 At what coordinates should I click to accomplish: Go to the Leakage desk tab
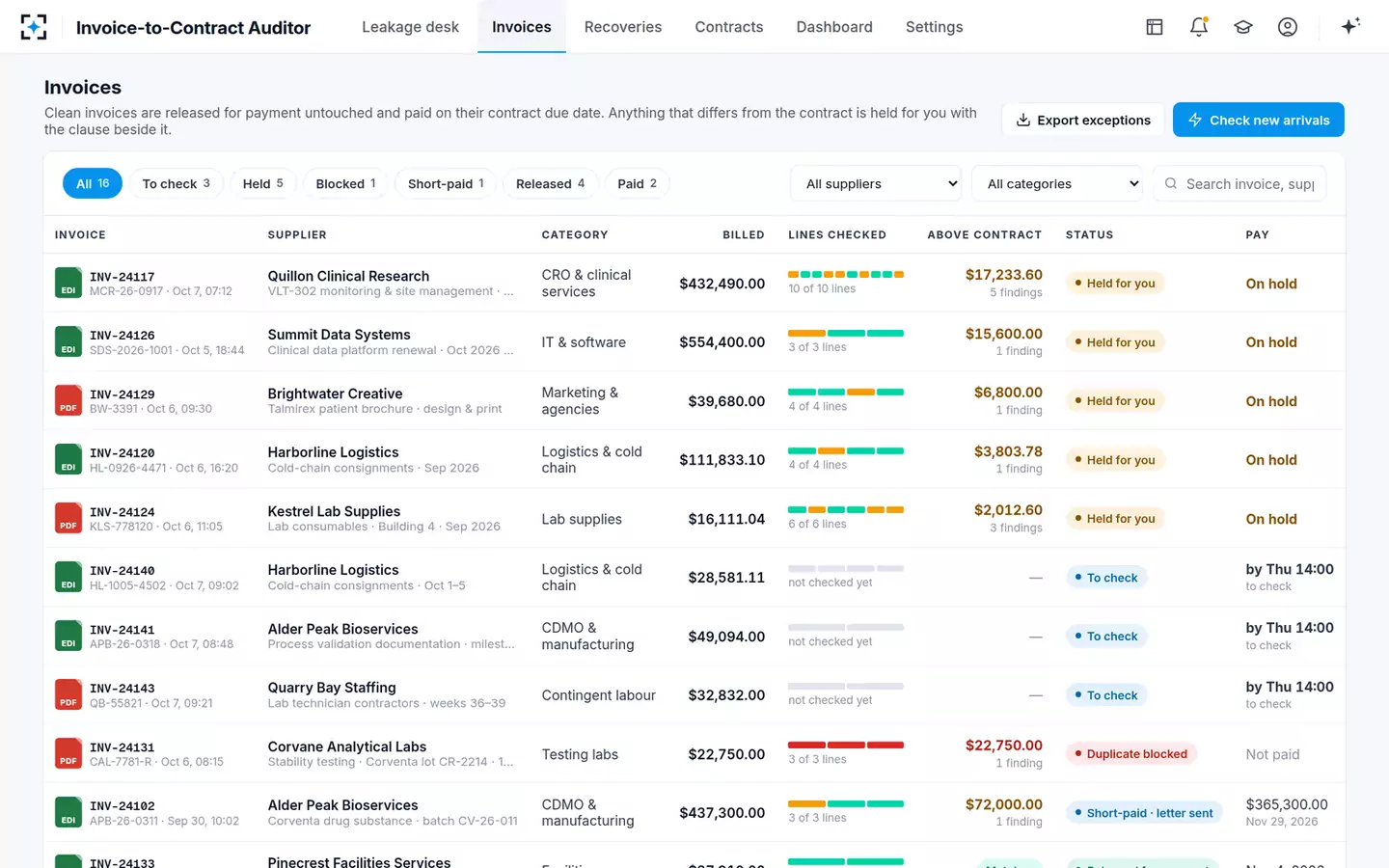click(410, 27)
